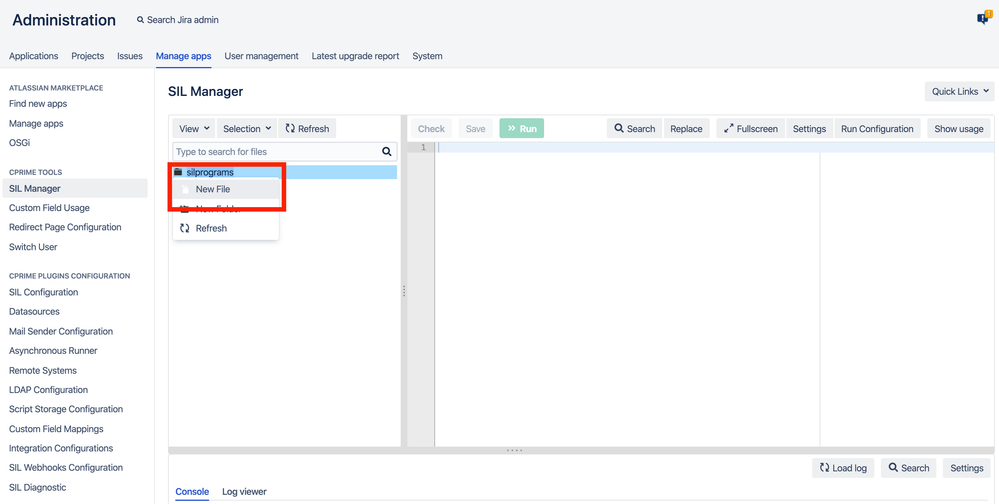
Task: Open the Selection dropdown
Action: 247,129
